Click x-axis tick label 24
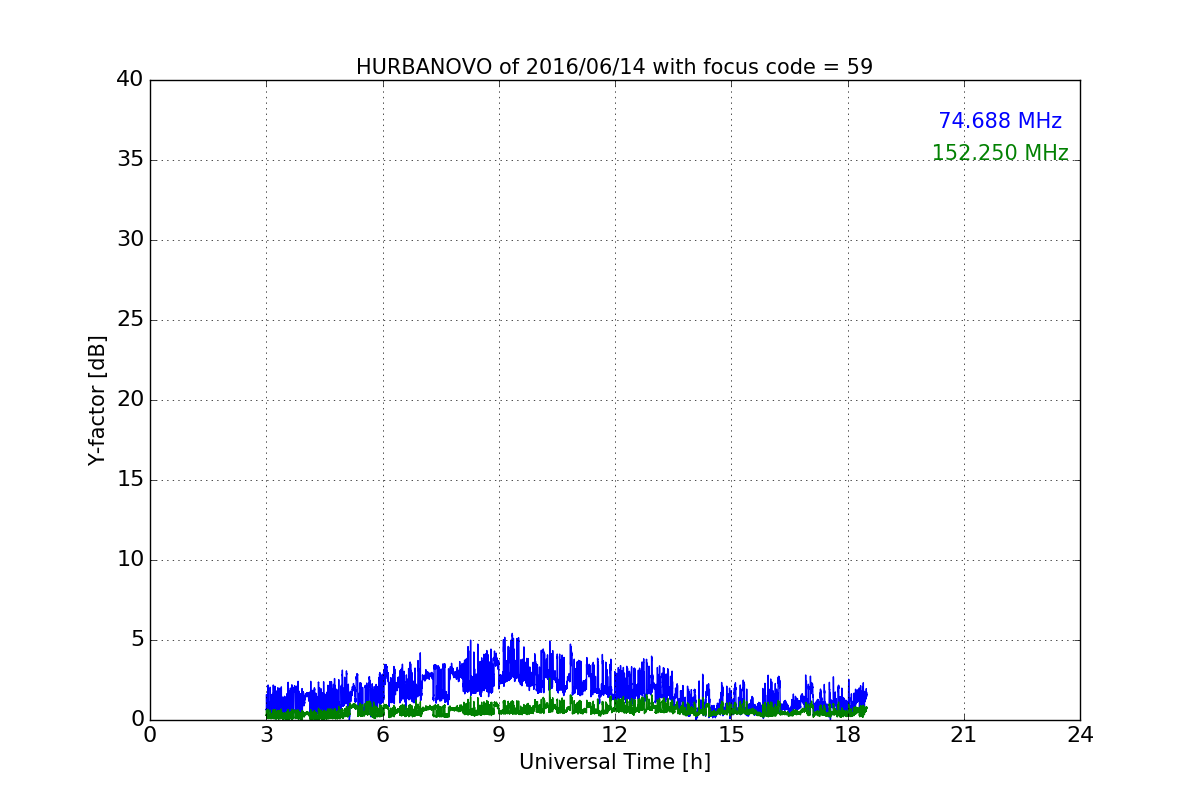Viewport: 1200px width, 800px height. (x=1080, y=735)
